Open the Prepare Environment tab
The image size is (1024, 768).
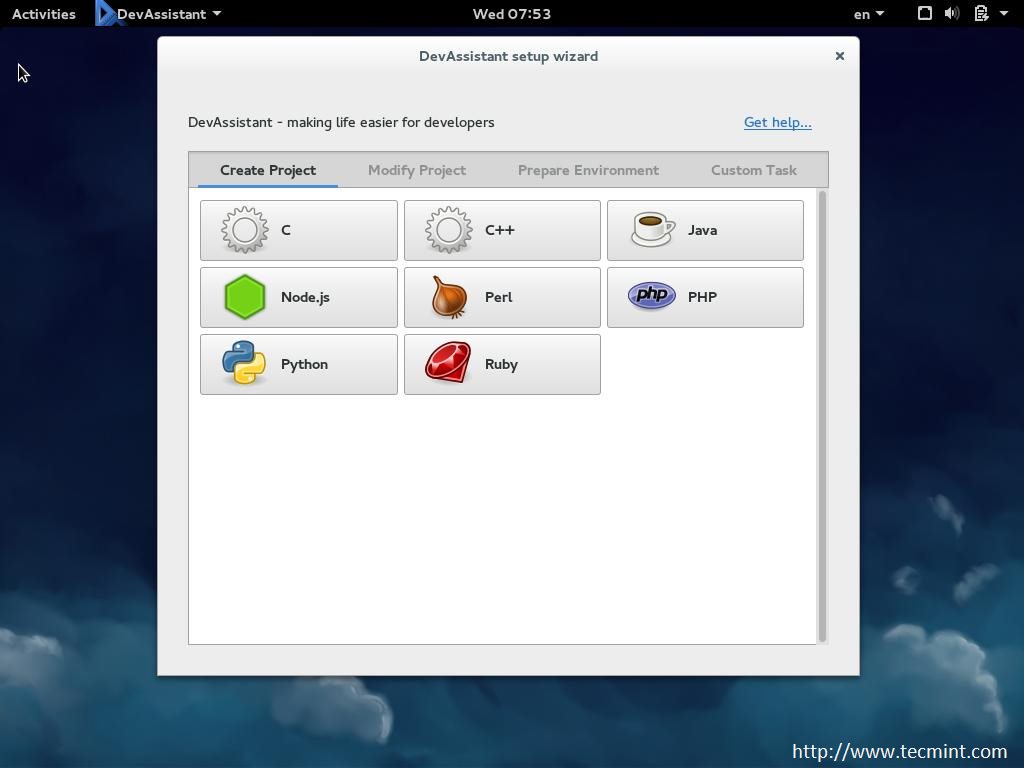click(x=588, y=170)
